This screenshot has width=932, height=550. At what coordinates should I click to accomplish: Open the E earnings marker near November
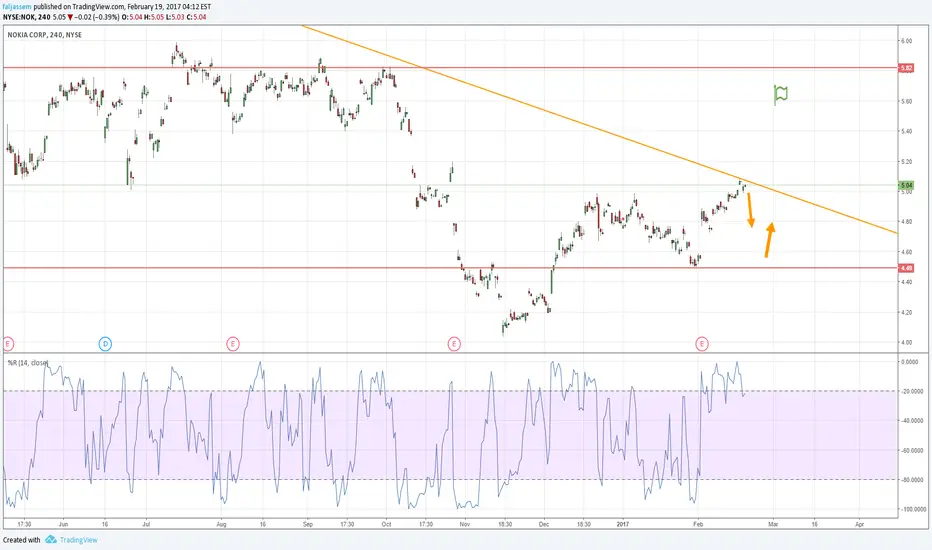click(x=454, y=344)
